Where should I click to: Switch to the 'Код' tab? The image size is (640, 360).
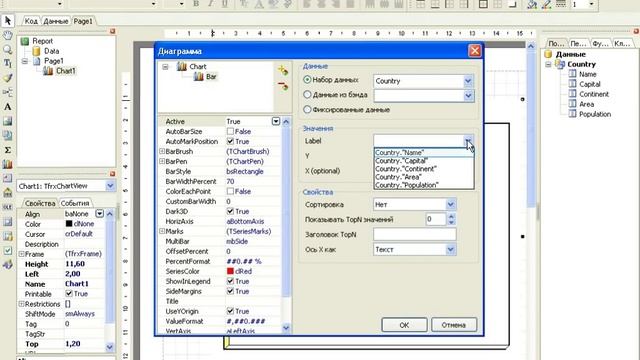coord(31,21)
